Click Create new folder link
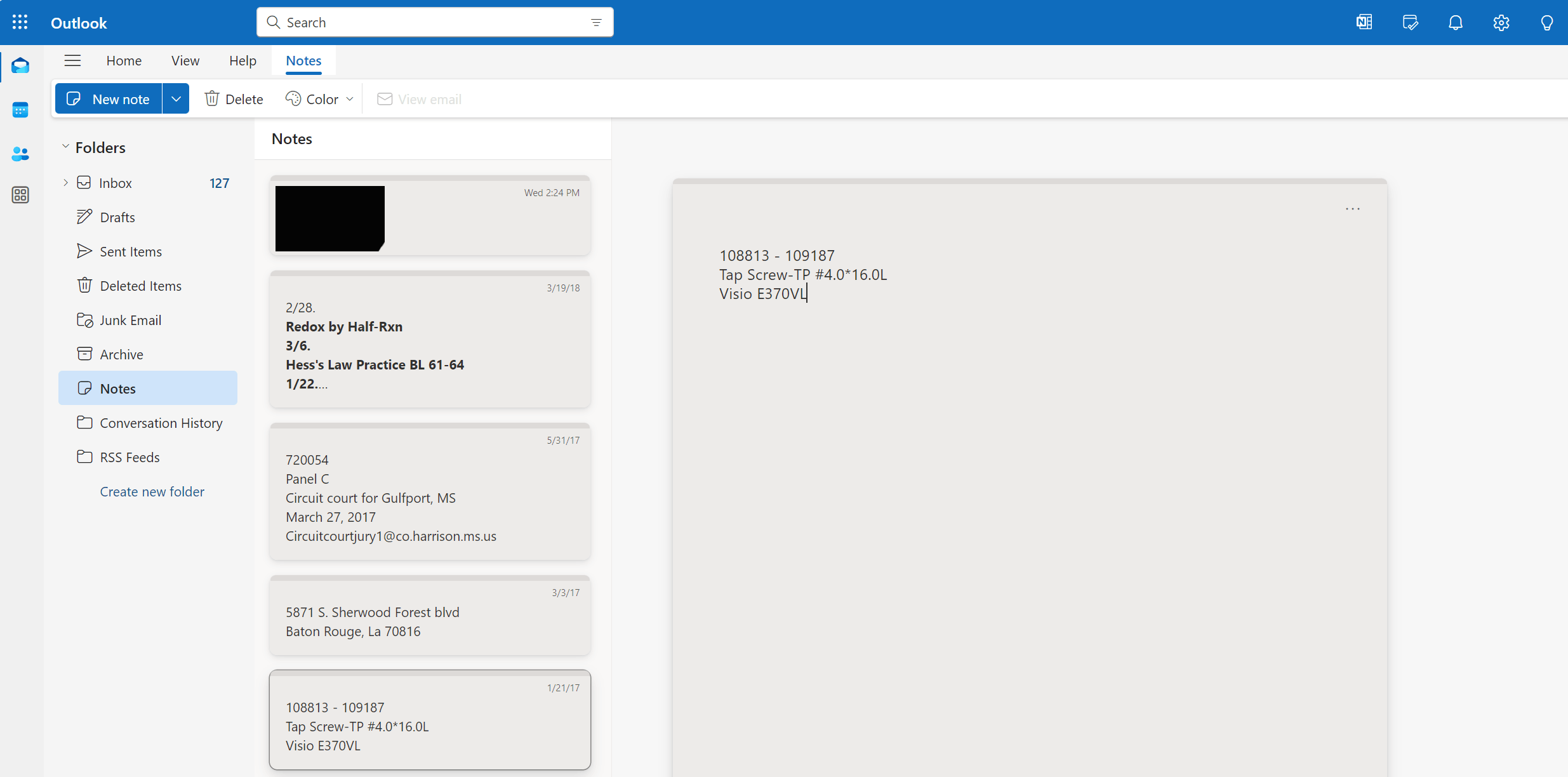This screenshot has height=777, width=1568. [152, 491]
